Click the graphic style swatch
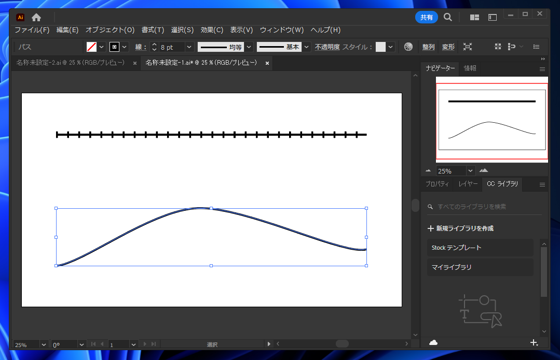Image resolution: width=560 pixels, height=360 pixels. pos(381,47)
